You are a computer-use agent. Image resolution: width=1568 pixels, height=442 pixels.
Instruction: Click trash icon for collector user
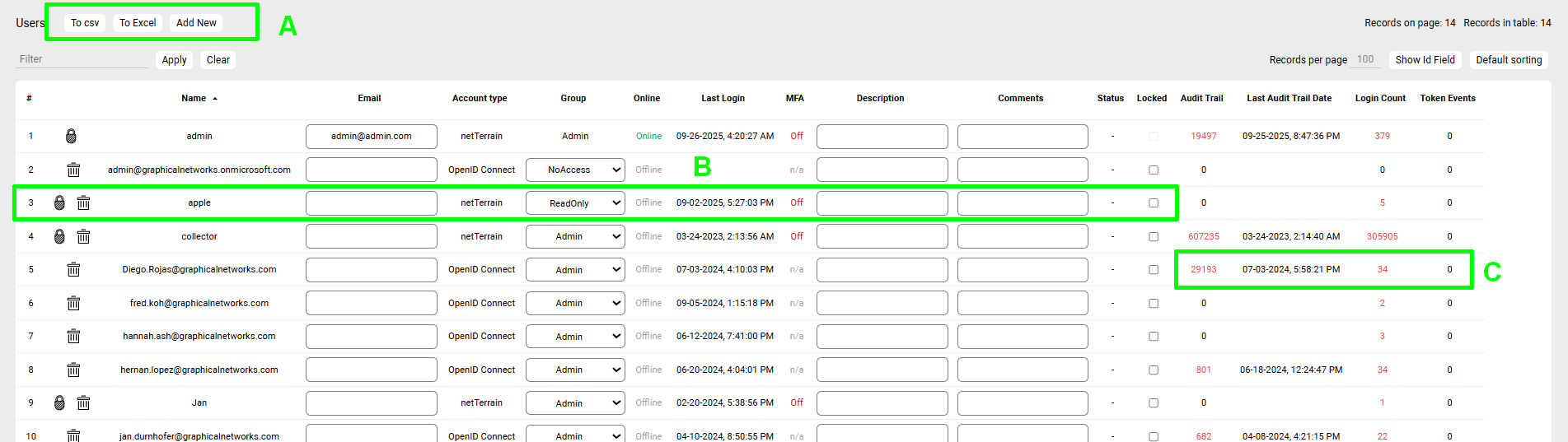83,237
